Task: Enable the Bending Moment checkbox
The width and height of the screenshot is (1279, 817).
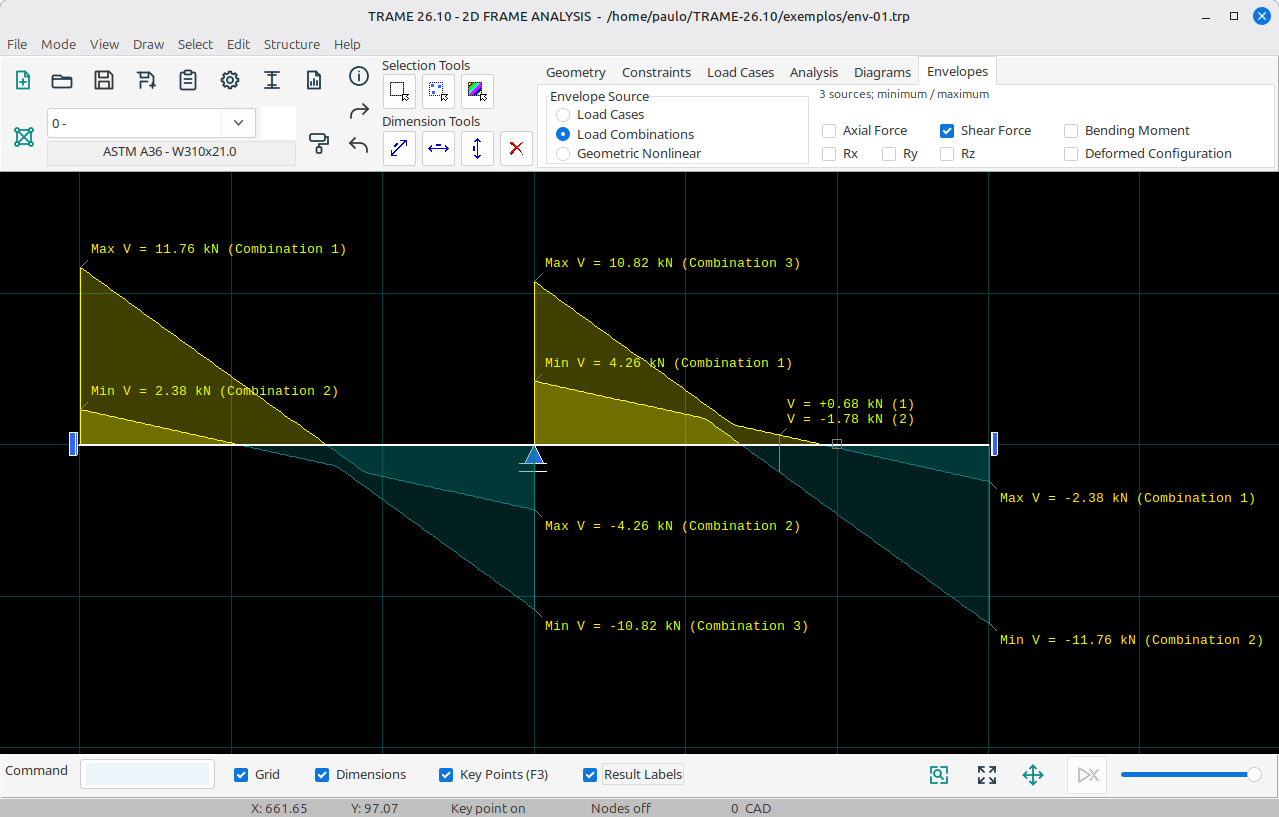Action: tap(1071, 131)
